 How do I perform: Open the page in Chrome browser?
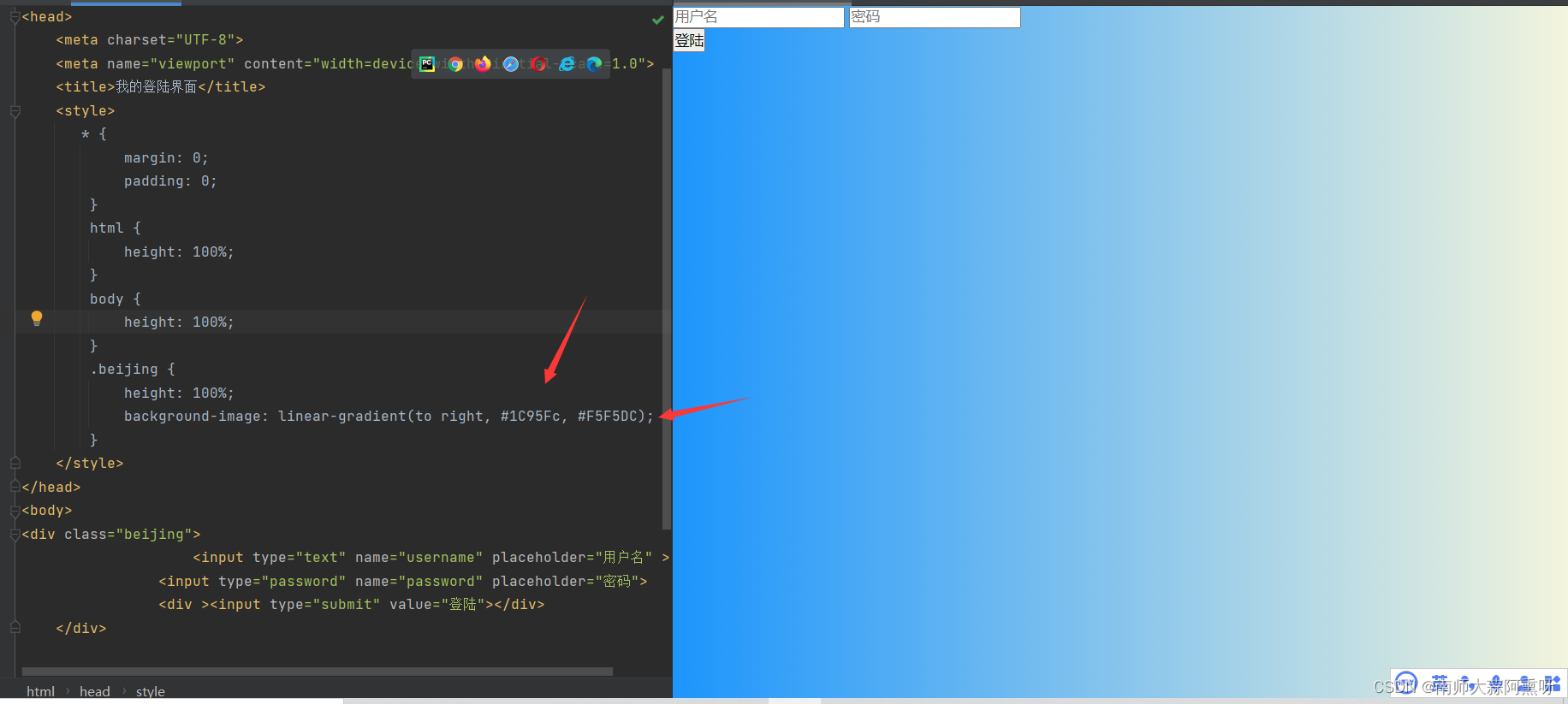(x=455, y=64)
